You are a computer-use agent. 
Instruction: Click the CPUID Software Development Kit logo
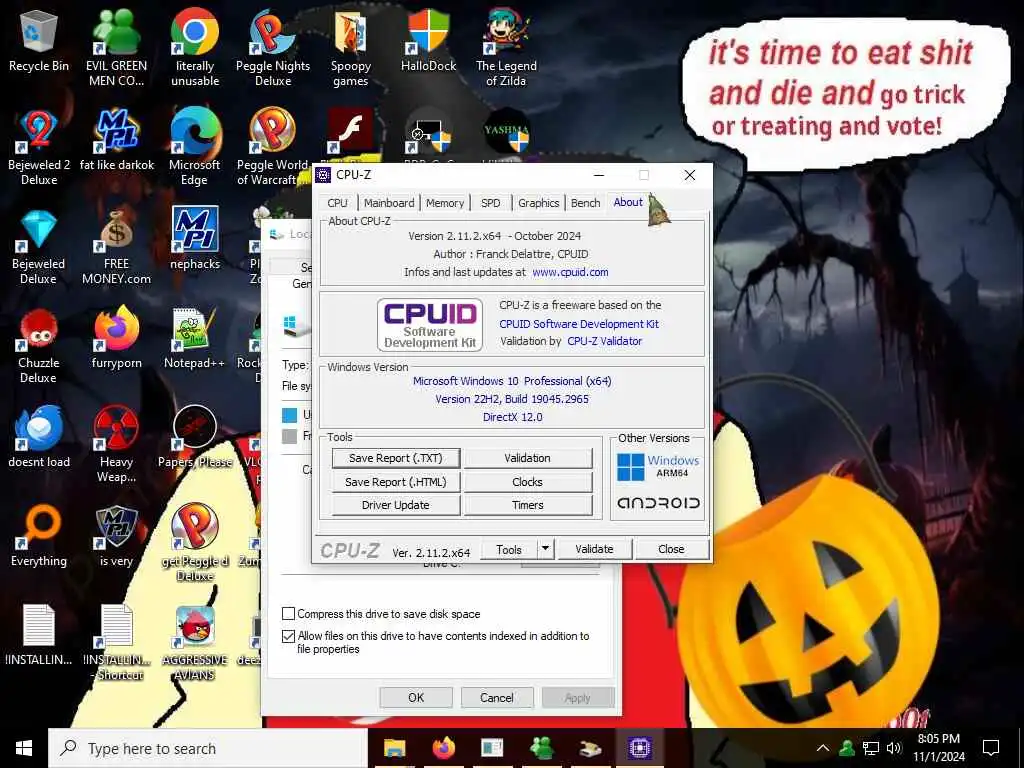430,325
